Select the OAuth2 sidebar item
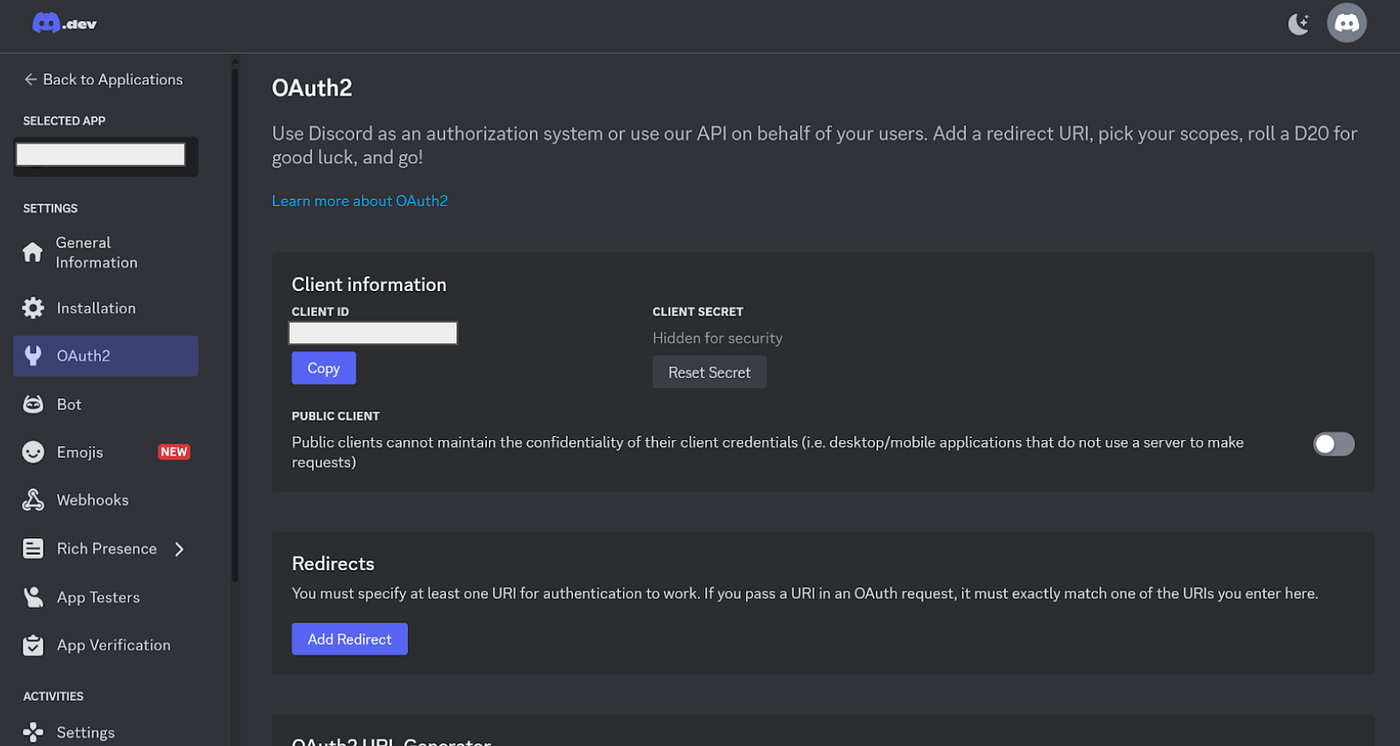1400x746 pixels. (x=106, y=356)
